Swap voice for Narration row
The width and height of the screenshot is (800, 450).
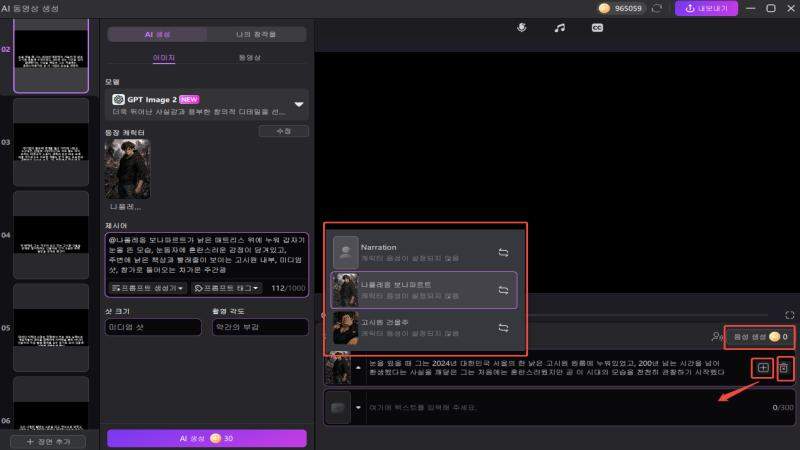pos(503,253)
